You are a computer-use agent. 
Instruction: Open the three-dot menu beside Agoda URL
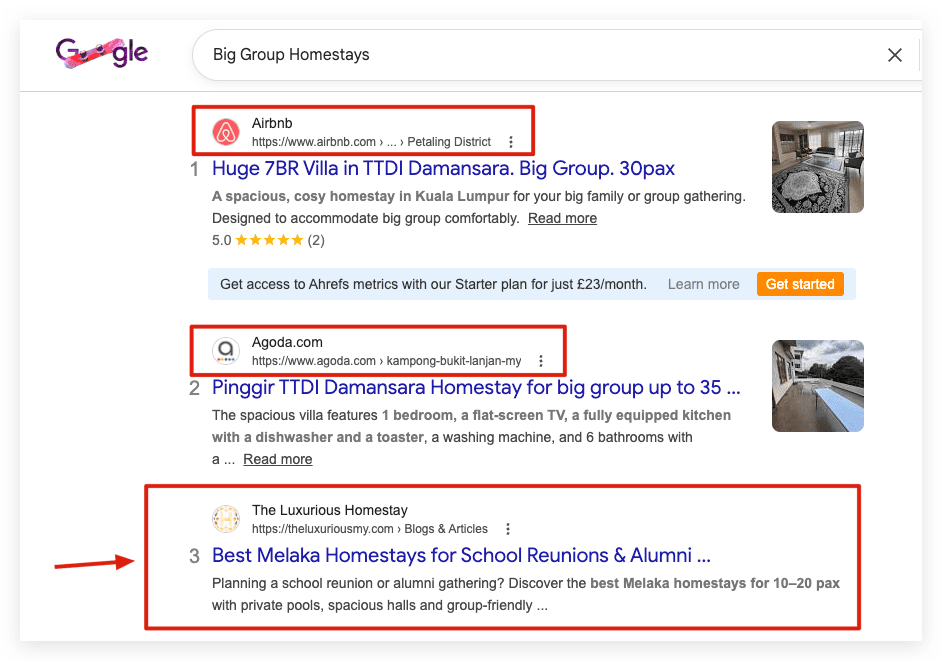pos(541,361)
